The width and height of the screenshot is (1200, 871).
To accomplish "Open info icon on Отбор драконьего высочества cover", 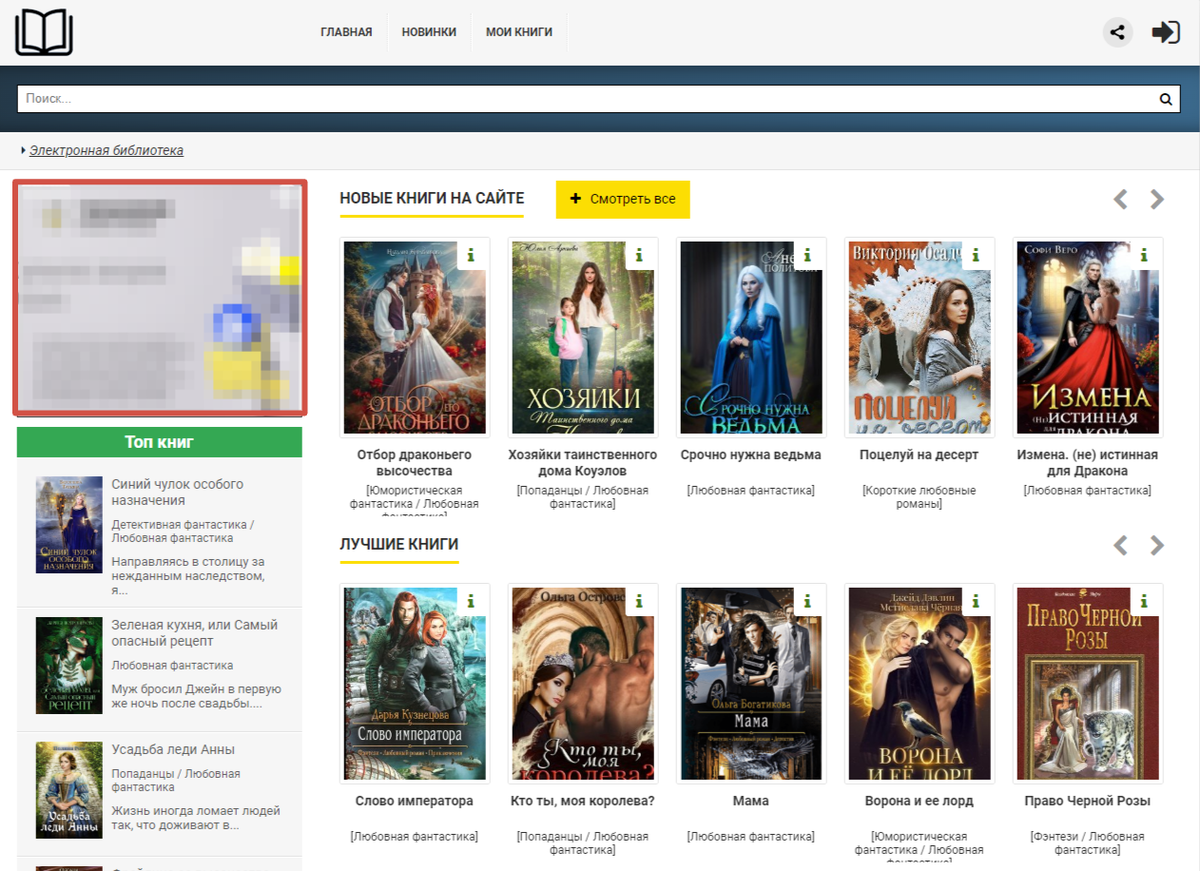I will coord(471,255).
